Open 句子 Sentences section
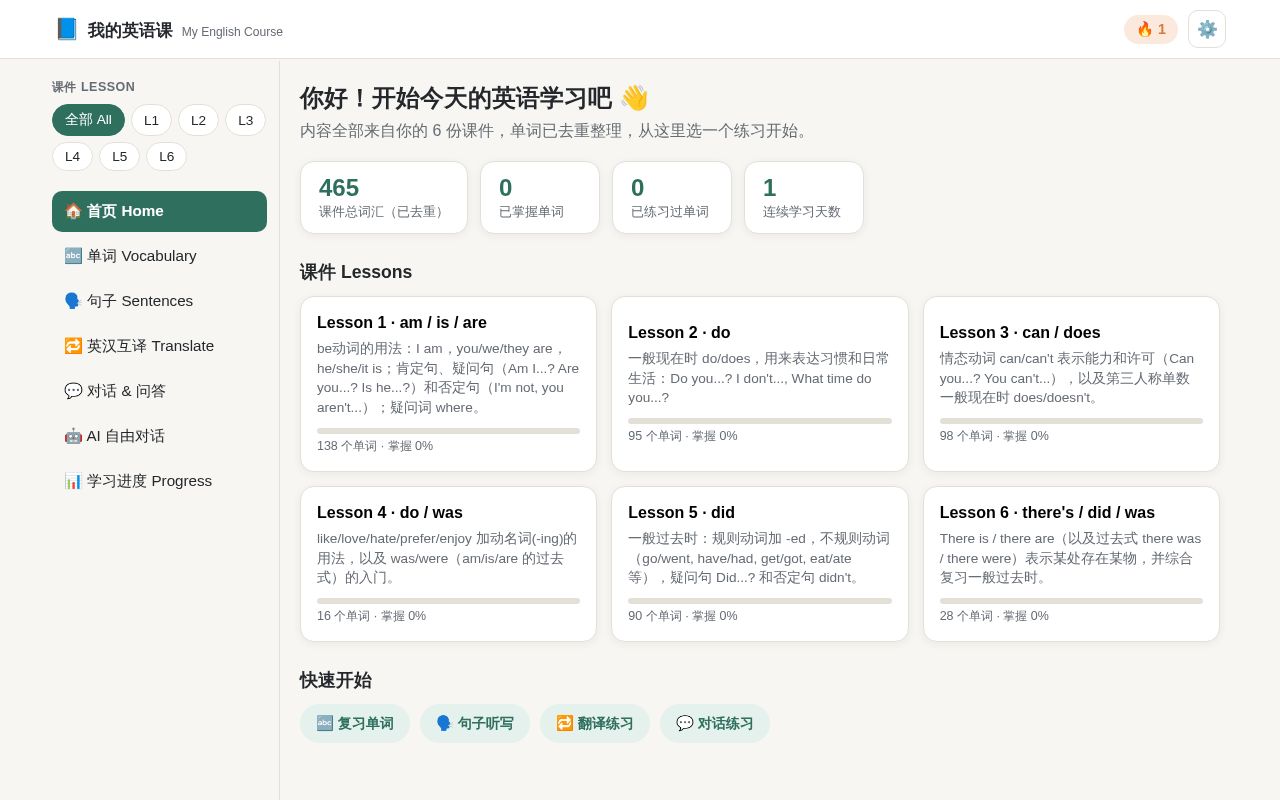This screenshot has width=1280, height=800. (x=159, y=301)
